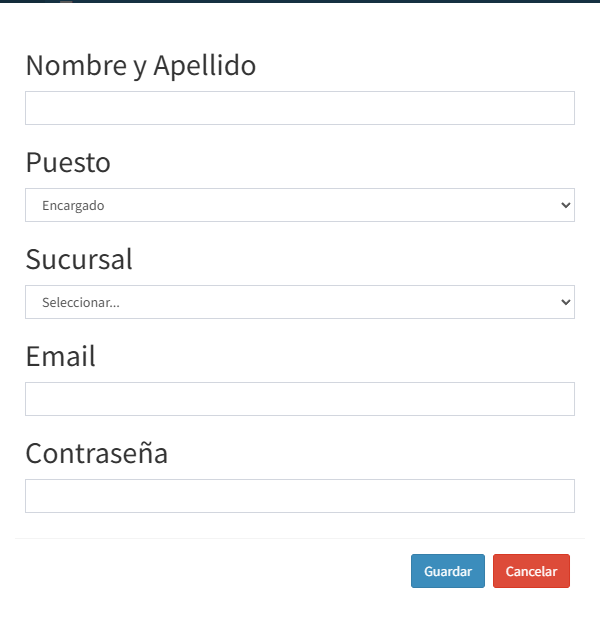Screen dimensions: 600x617
Task: Save the form with Guardar
Action: tap(448, 571)
